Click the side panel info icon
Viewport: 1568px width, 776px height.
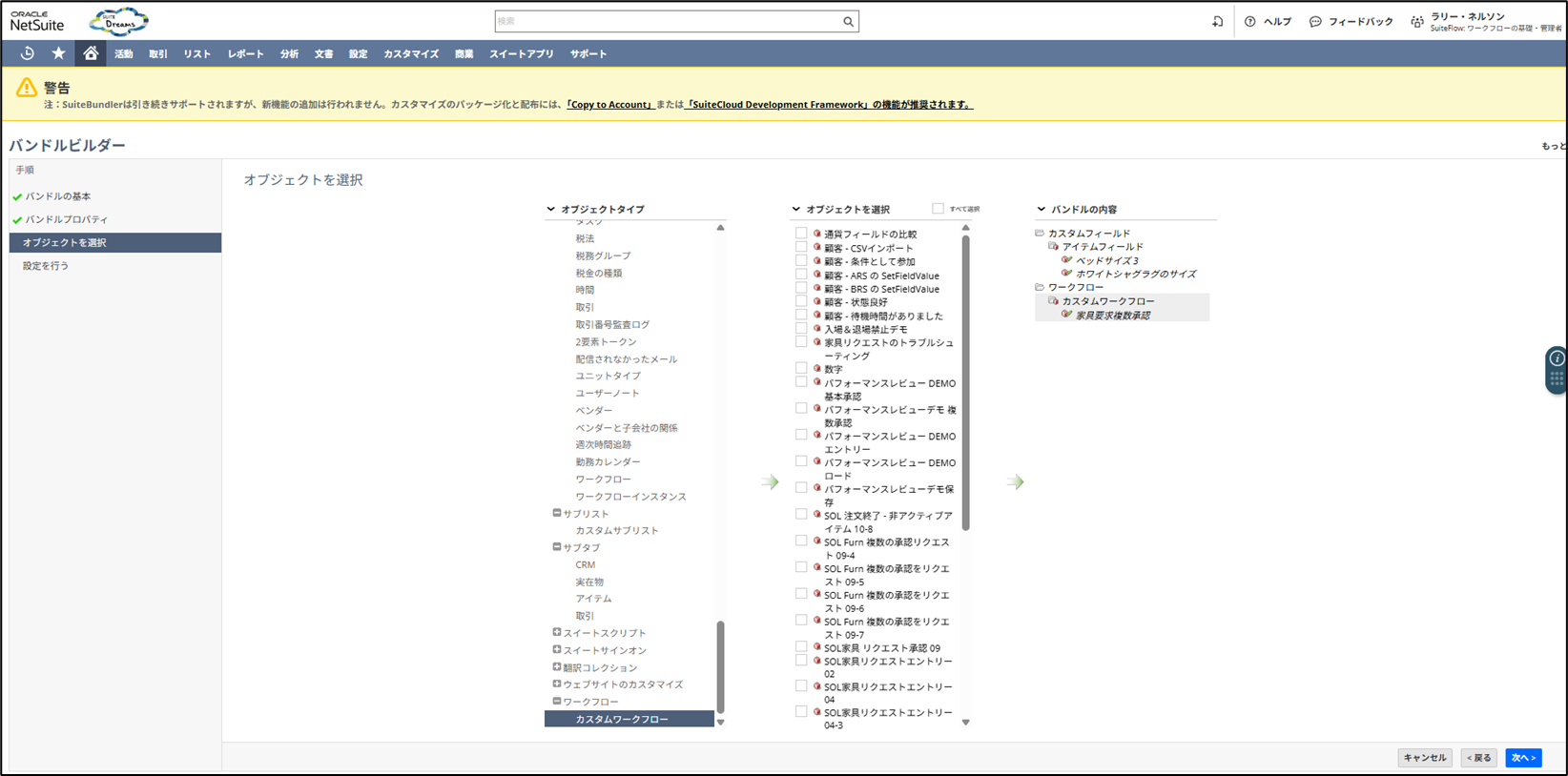(1557, 358)
